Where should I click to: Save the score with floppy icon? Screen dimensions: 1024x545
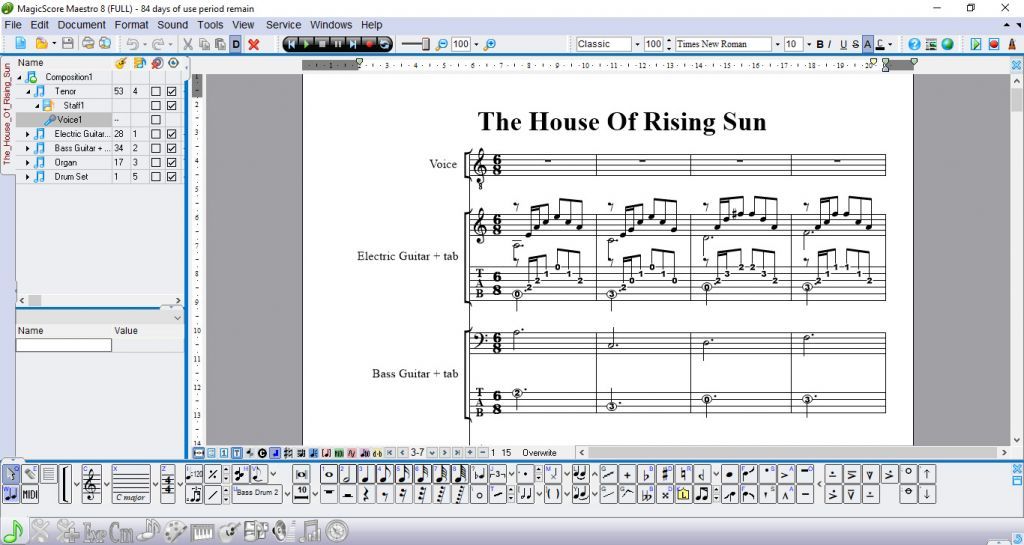[x=68, y=44]
